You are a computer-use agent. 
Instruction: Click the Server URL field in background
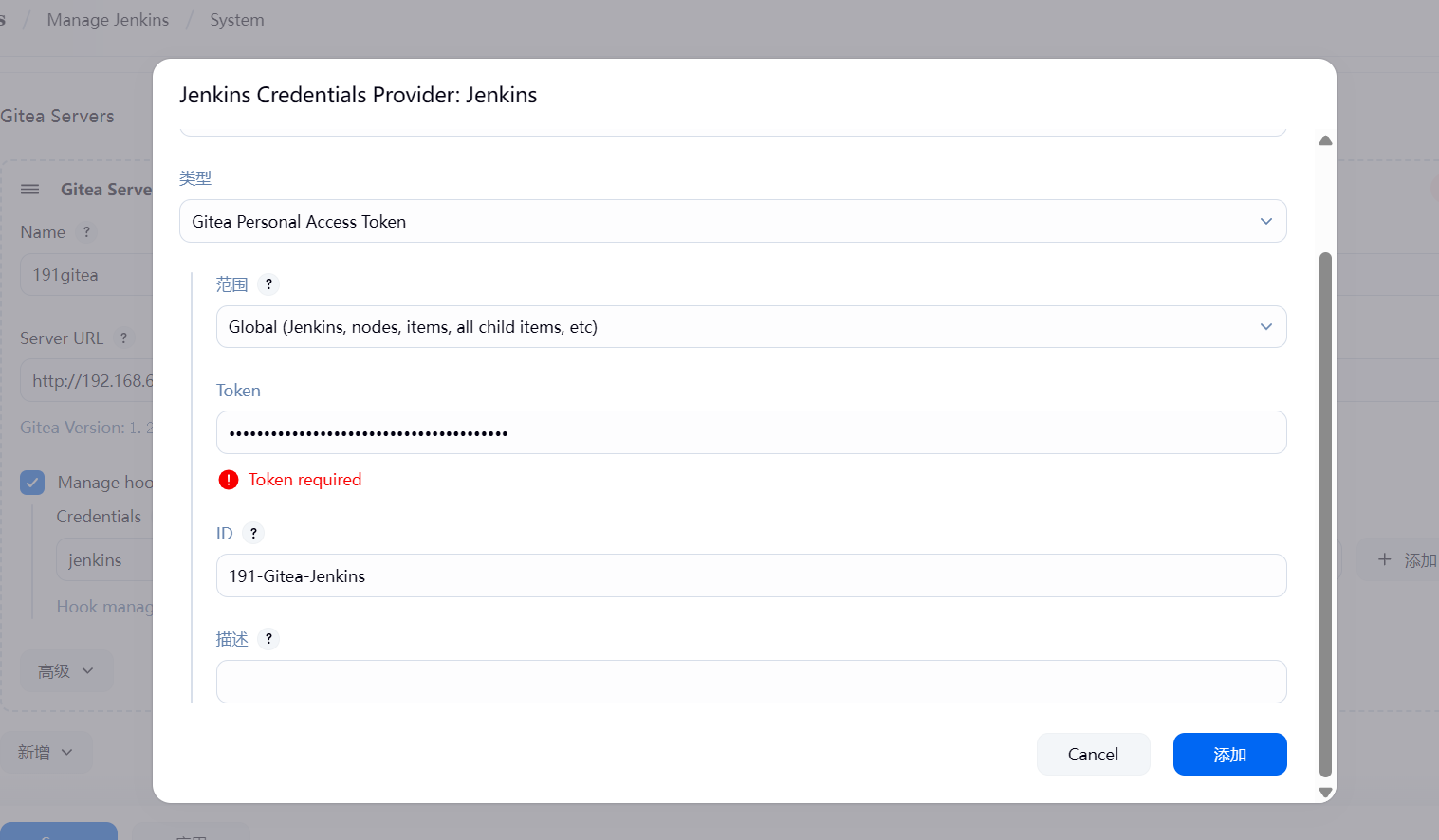coord(86,380)
